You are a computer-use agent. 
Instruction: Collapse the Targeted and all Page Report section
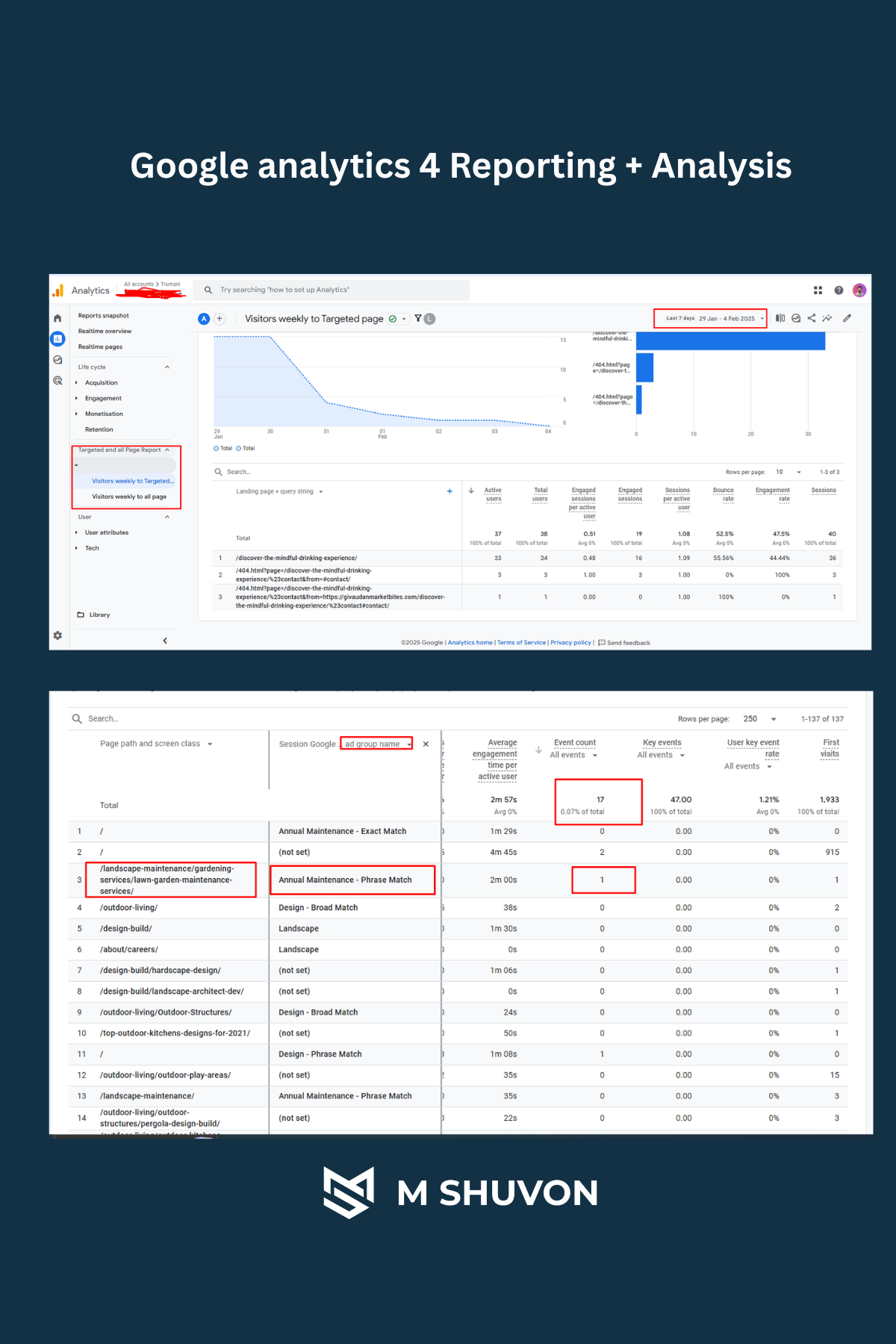point(167,450)
